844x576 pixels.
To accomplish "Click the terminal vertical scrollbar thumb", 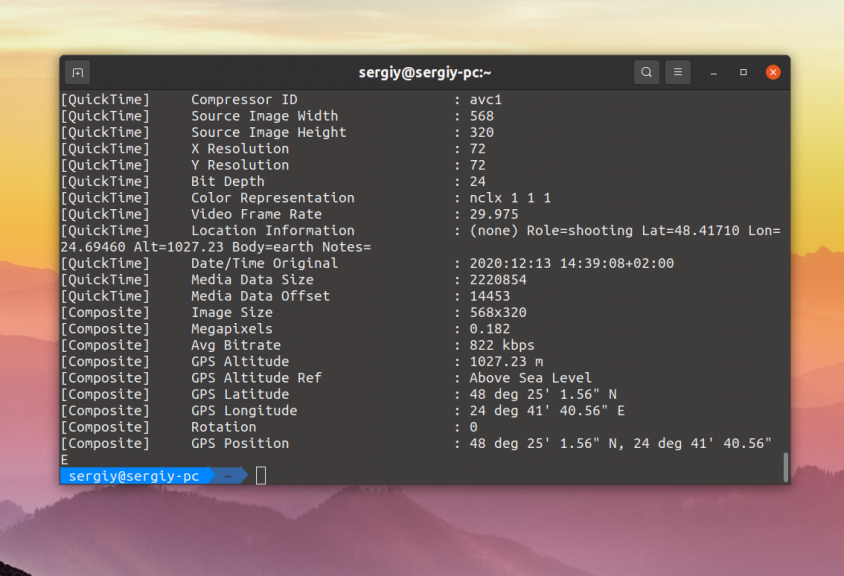I will click(x=785, y=466).
